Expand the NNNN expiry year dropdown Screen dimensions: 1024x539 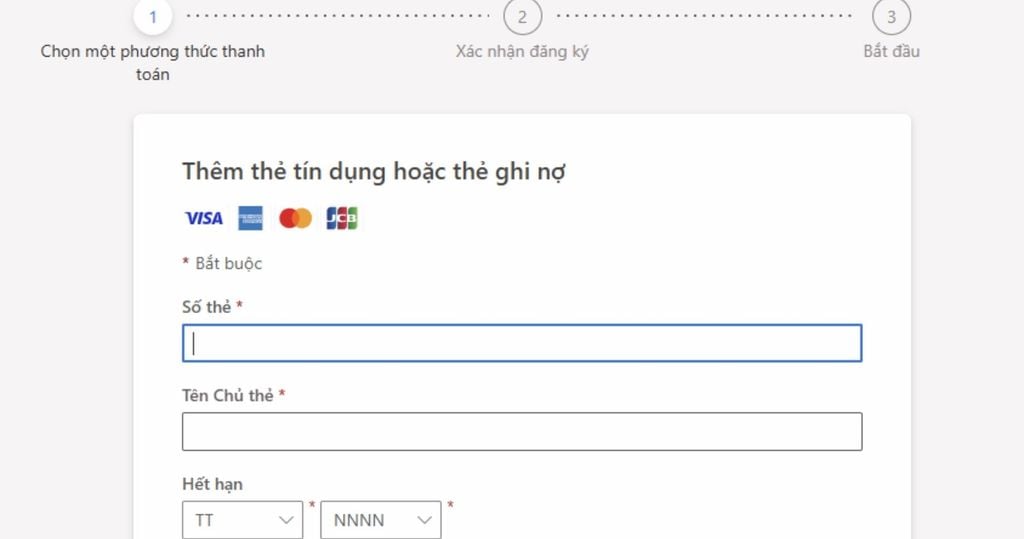coord(380,520)
